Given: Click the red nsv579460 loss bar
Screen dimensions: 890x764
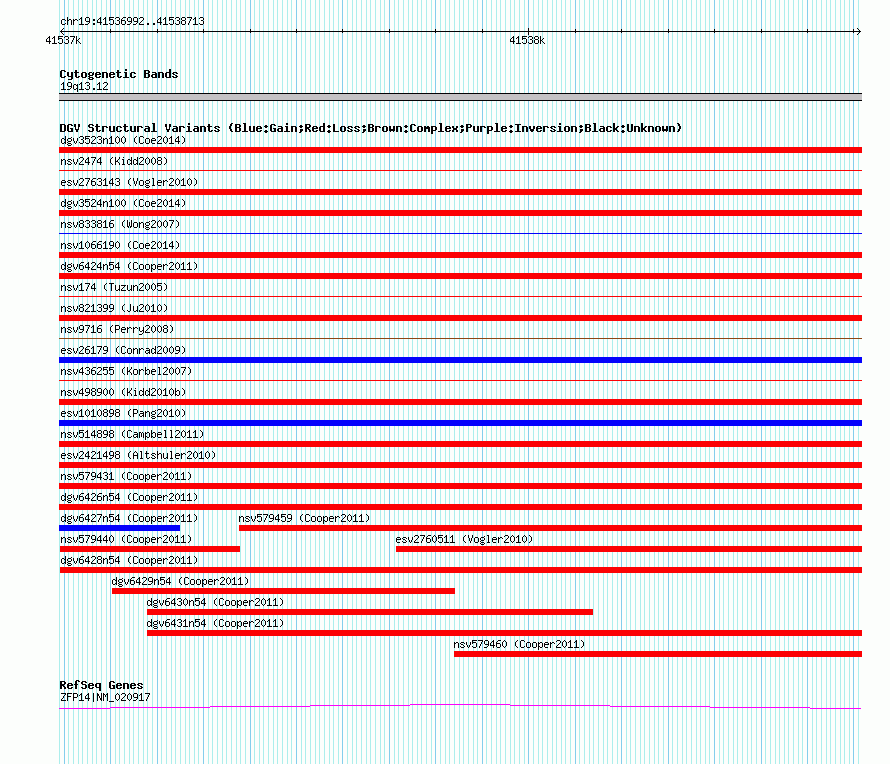Looking at the screenshot, I should pyautogui.click(x=658, y=654).
